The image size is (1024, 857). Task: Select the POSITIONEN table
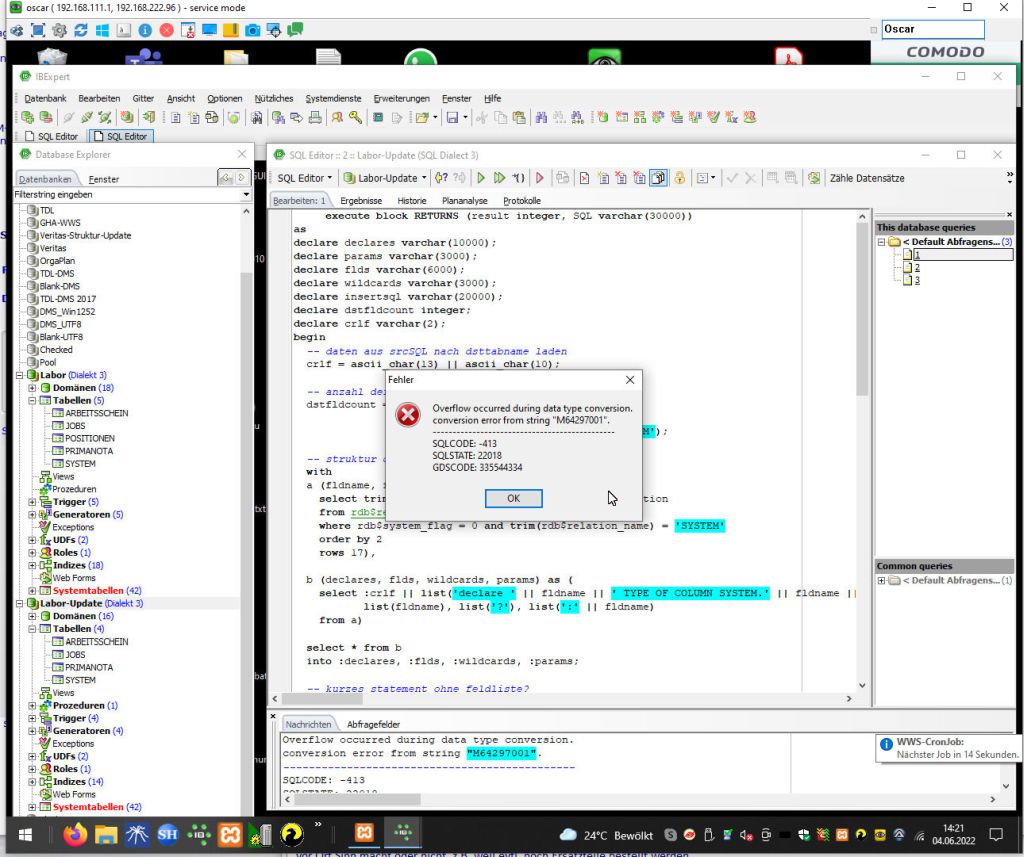tap(89, 438)
